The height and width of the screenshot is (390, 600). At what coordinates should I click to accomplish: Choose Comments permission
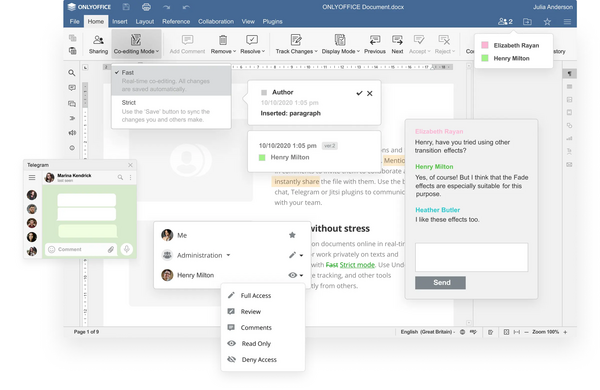263,328
